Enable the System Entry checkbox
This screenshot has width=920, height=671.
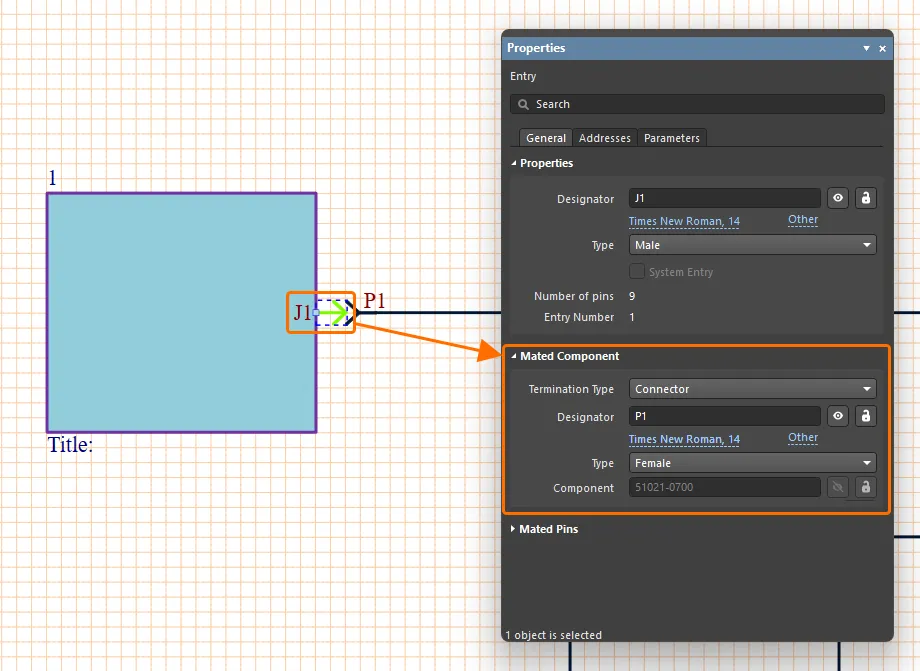pyautogui.click(x=636, y=272)
